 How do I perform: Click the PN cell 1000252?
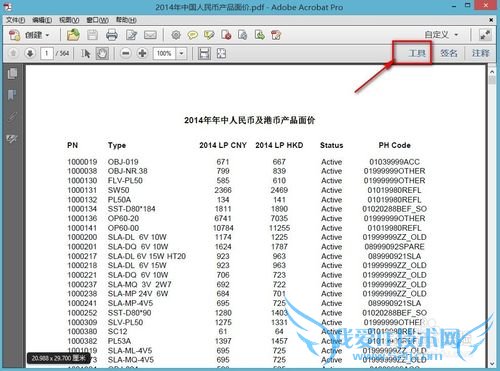(x=82, y=313)
